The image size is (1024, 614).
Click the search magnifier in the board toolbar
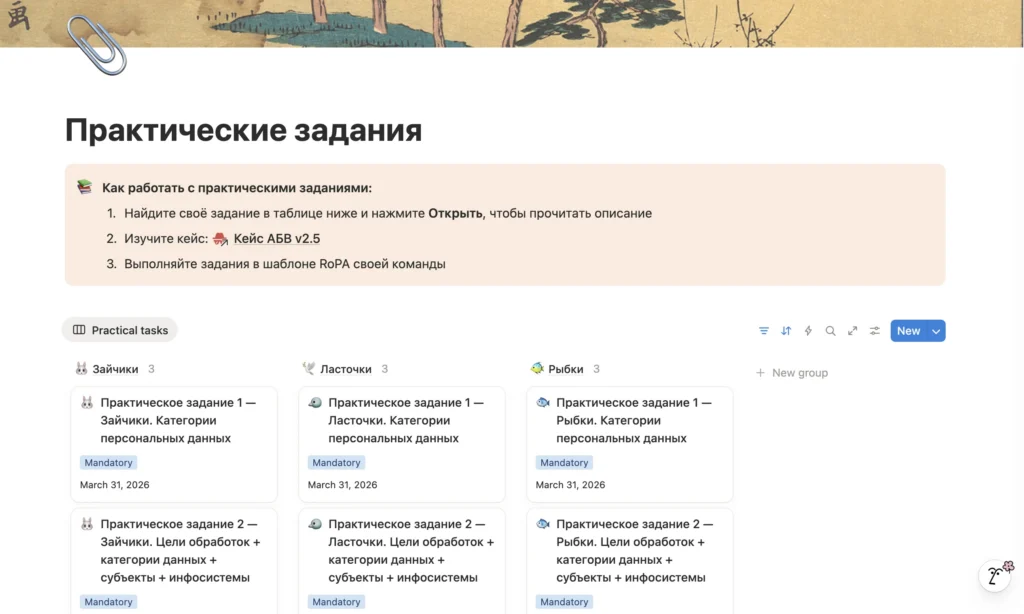pyautogui.click(x=830, y=331)
